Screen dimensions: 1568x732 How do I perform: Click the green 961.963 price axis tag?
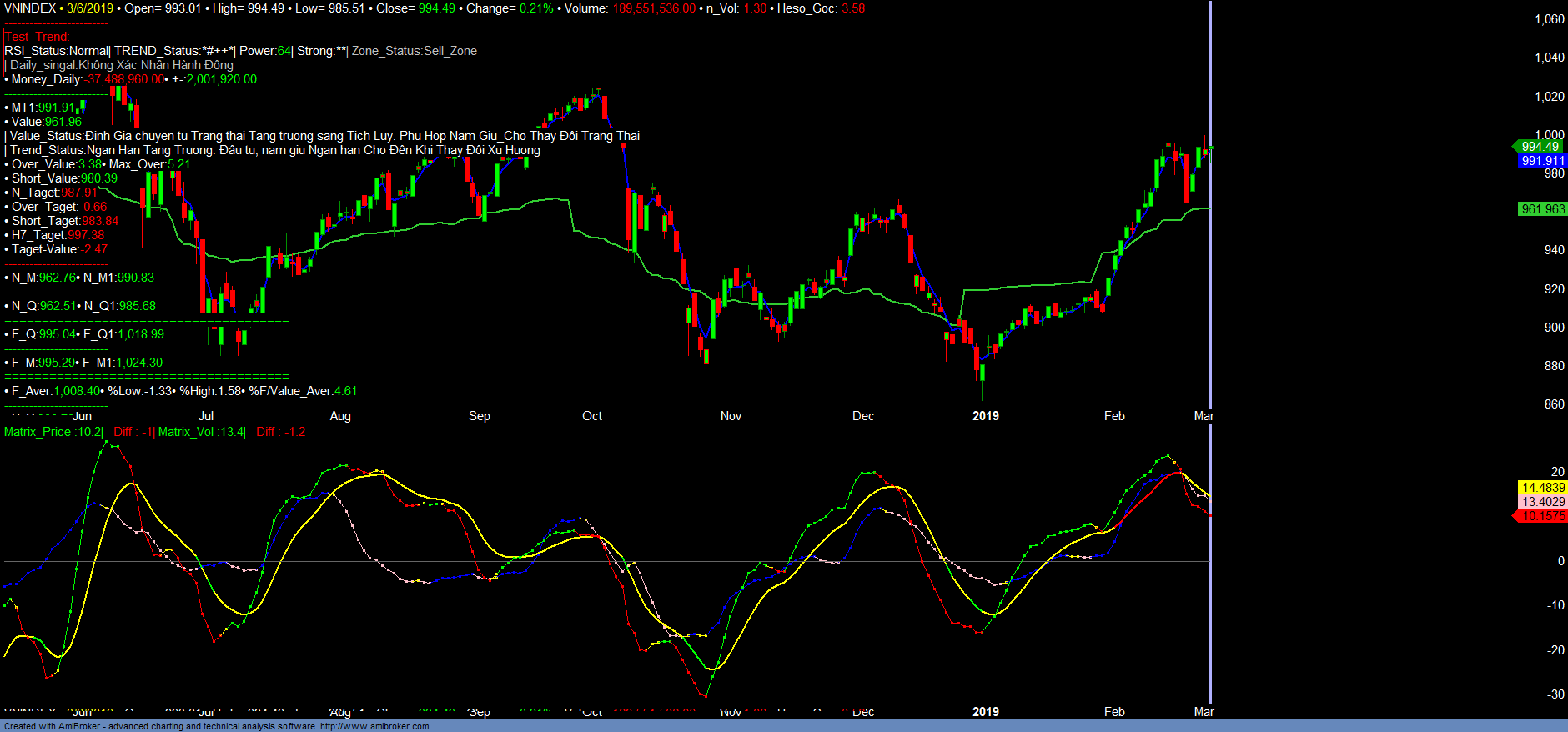1542,209
